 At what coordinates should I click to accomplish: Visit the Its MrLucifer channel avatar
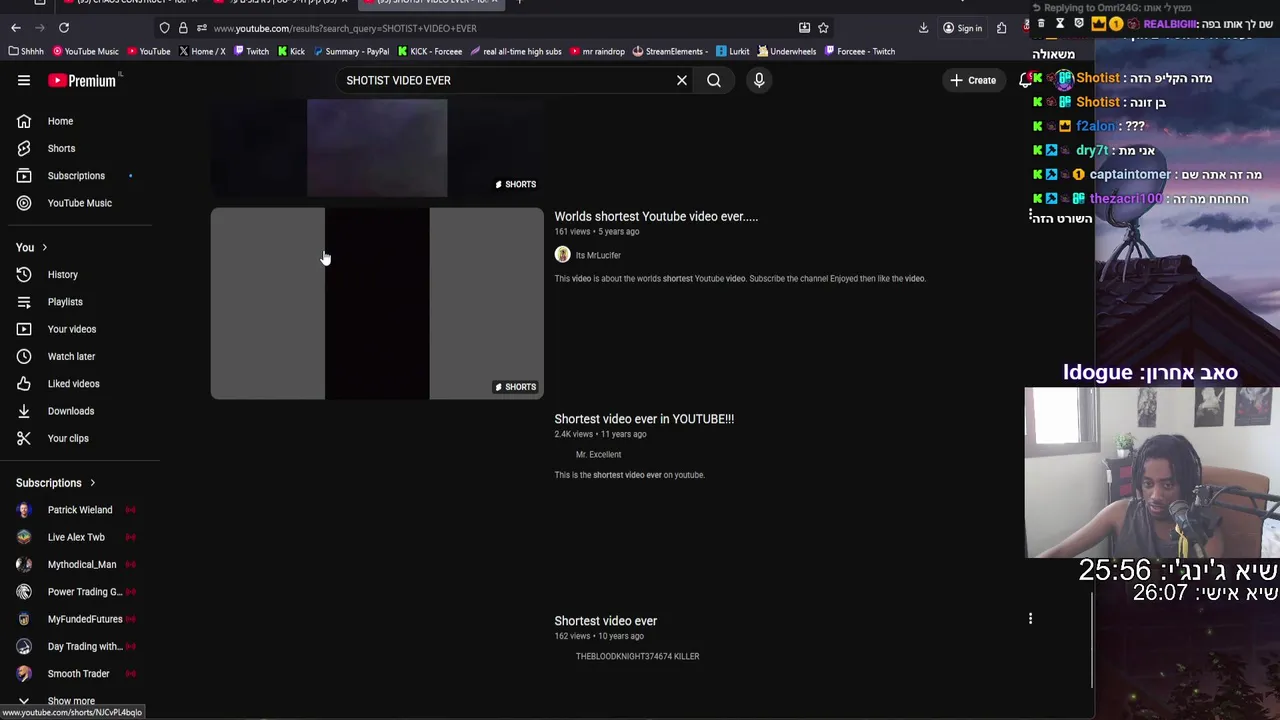[x=563, y=255]
